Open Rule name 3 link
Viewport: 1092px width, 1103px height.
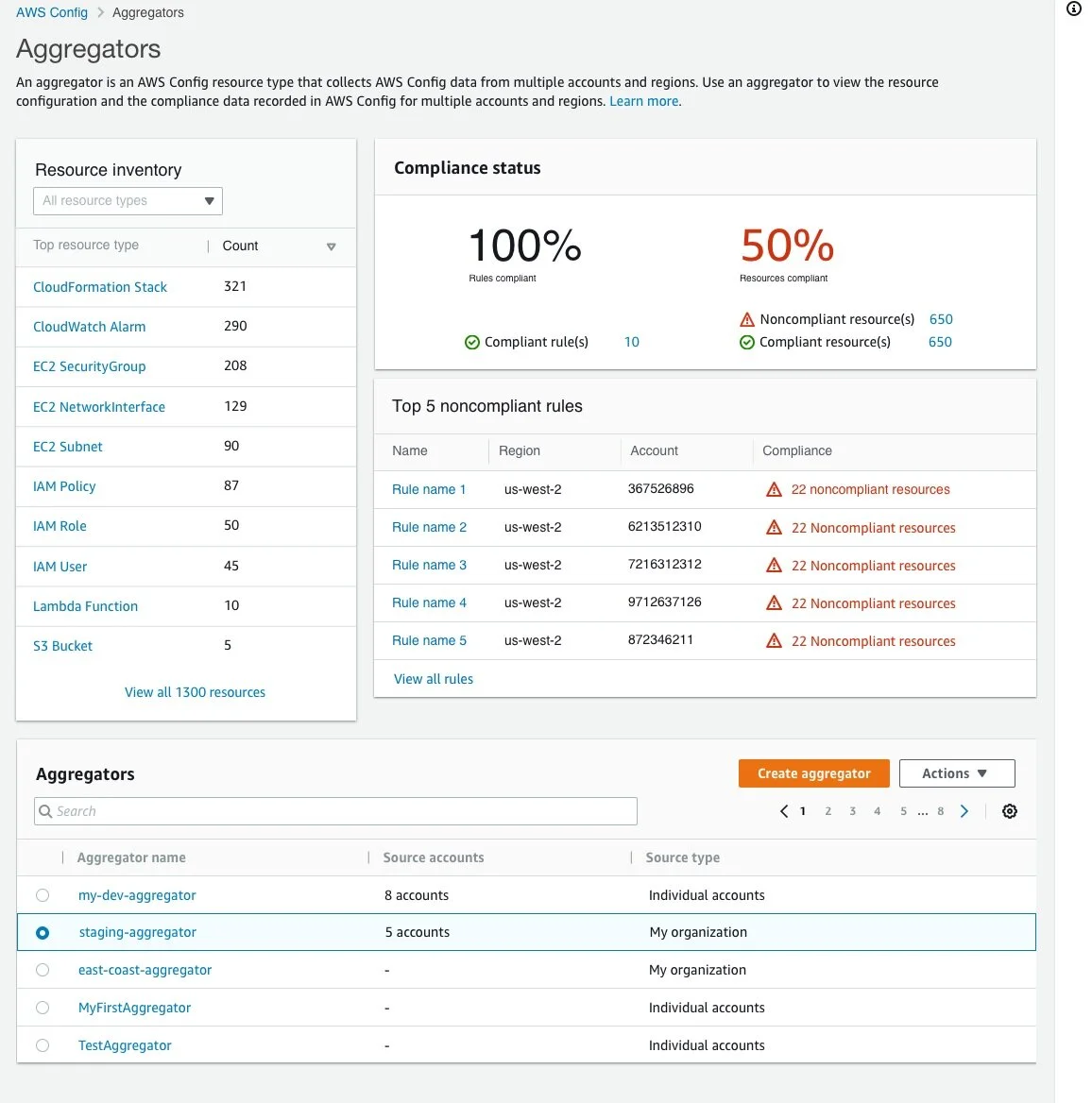click(x=429, y=565)
